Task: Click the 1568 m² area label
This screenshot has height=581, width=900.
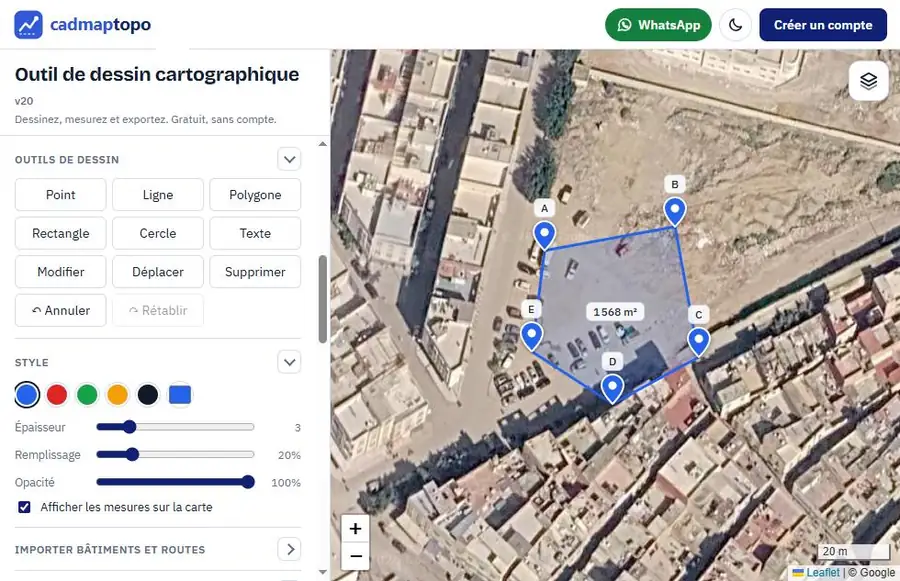Action: tap(615, 312)
